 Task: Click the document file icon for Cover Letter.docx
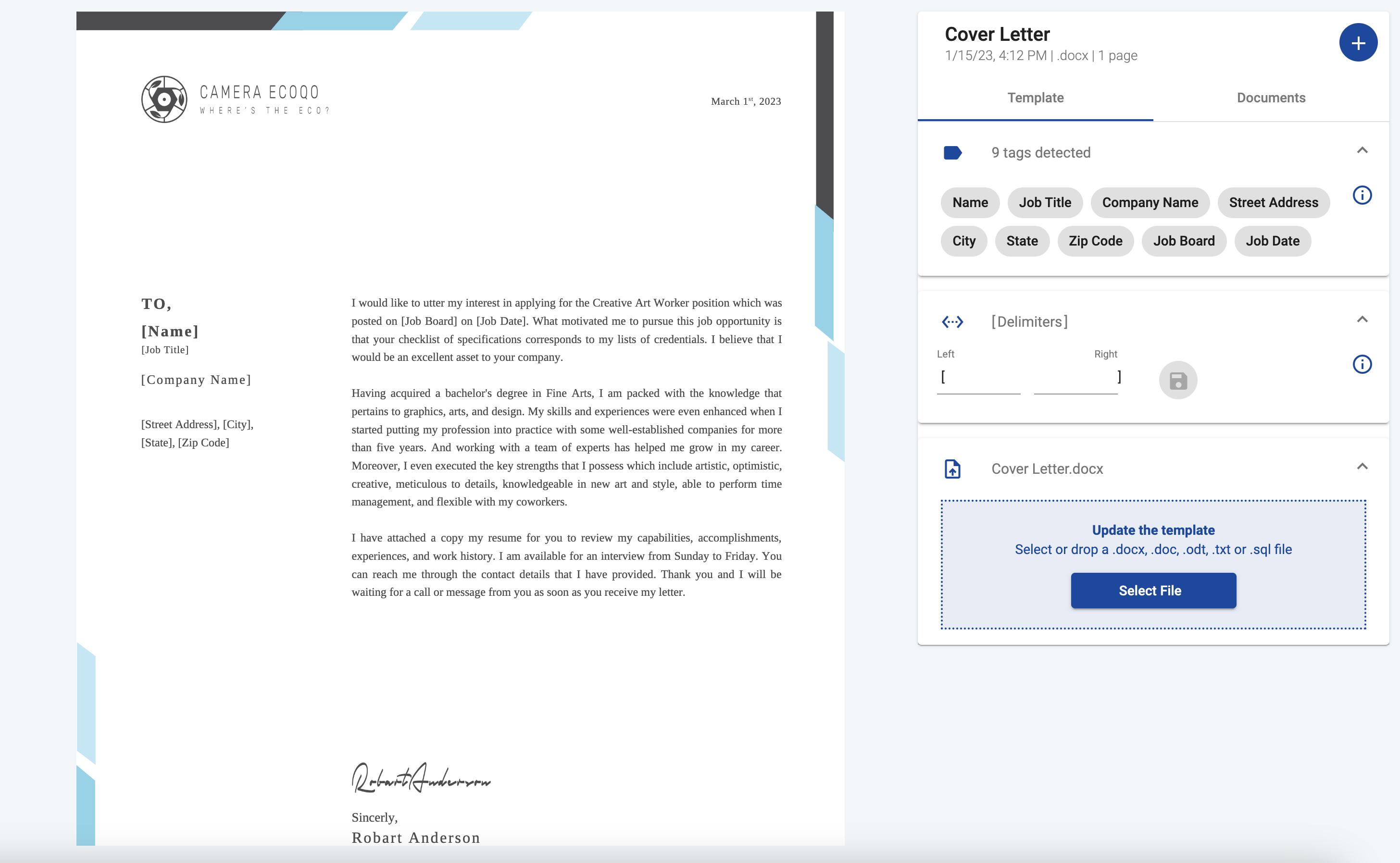click(x=952, y=467)
